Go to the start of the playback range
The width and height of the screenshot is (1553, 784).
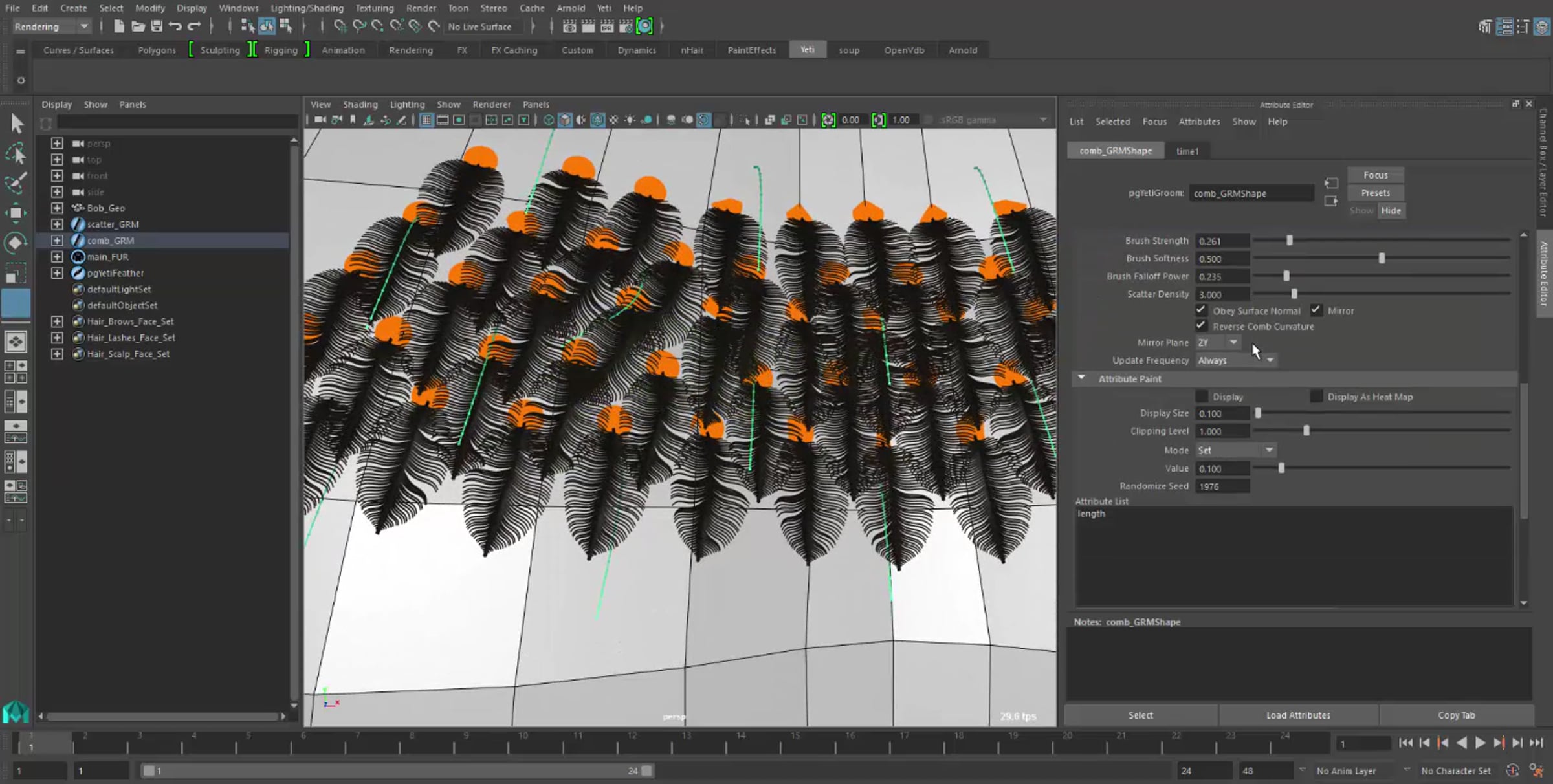click(x=1405, y=743)
